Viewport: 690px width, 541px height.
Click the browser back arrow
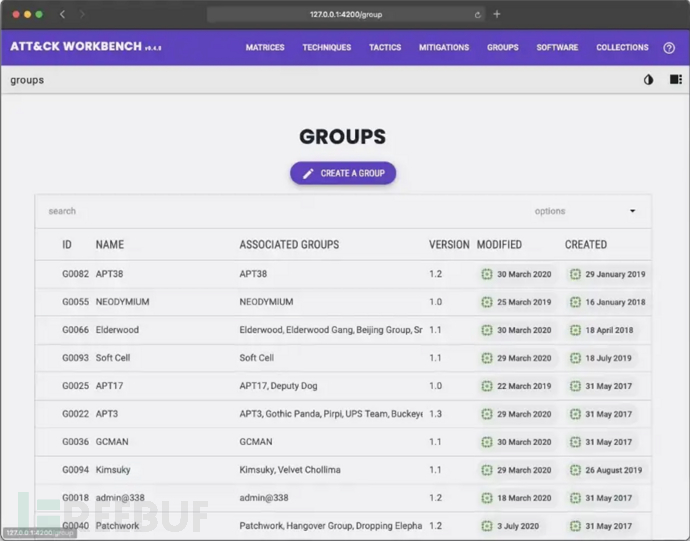62,14
